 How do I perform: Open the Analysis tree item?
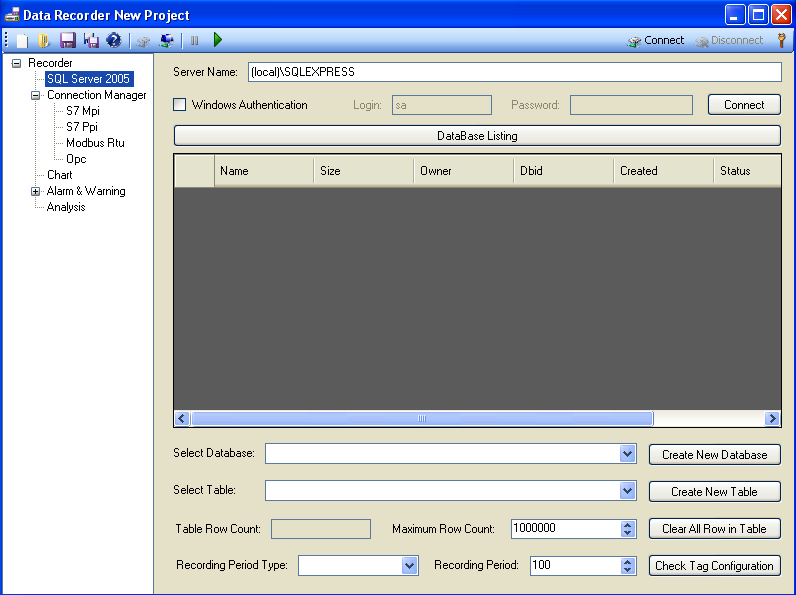pos(66,207)
